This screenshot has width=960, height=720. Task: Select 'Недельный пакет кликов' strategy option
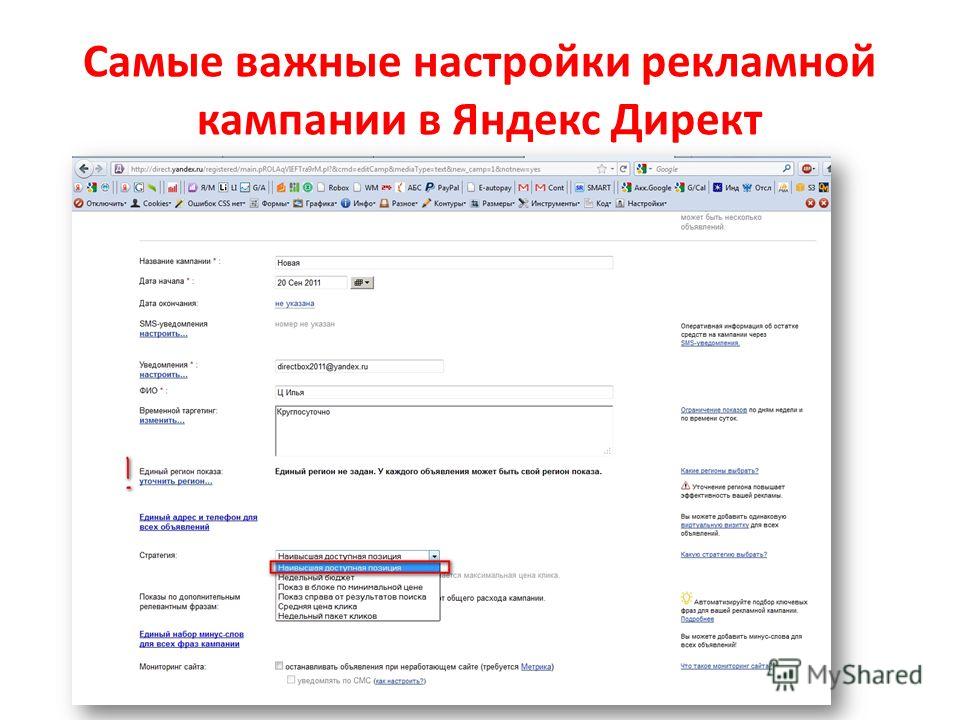point(356,616)
